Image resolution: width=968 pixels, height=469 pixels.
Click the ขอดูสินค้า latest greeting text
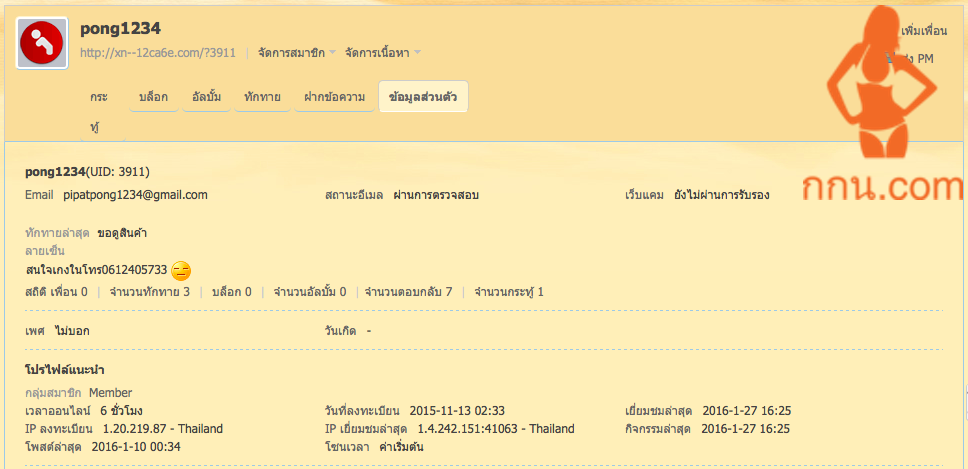click(x=122, y=233)
